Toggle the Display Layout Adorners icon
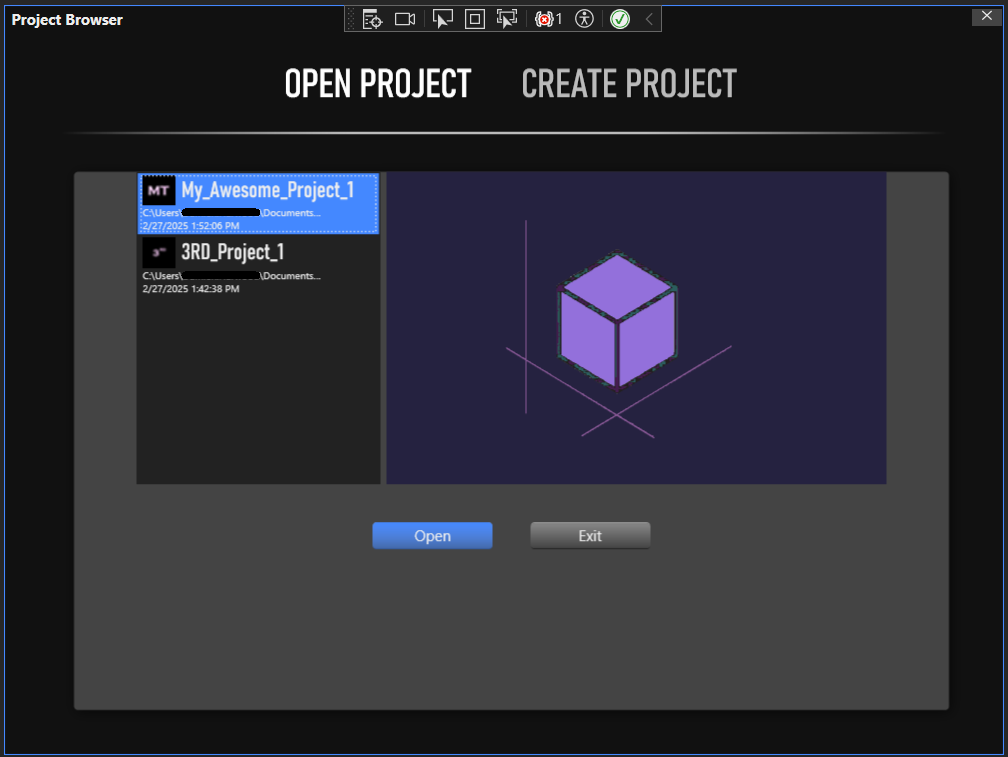 tap(475, 19)
